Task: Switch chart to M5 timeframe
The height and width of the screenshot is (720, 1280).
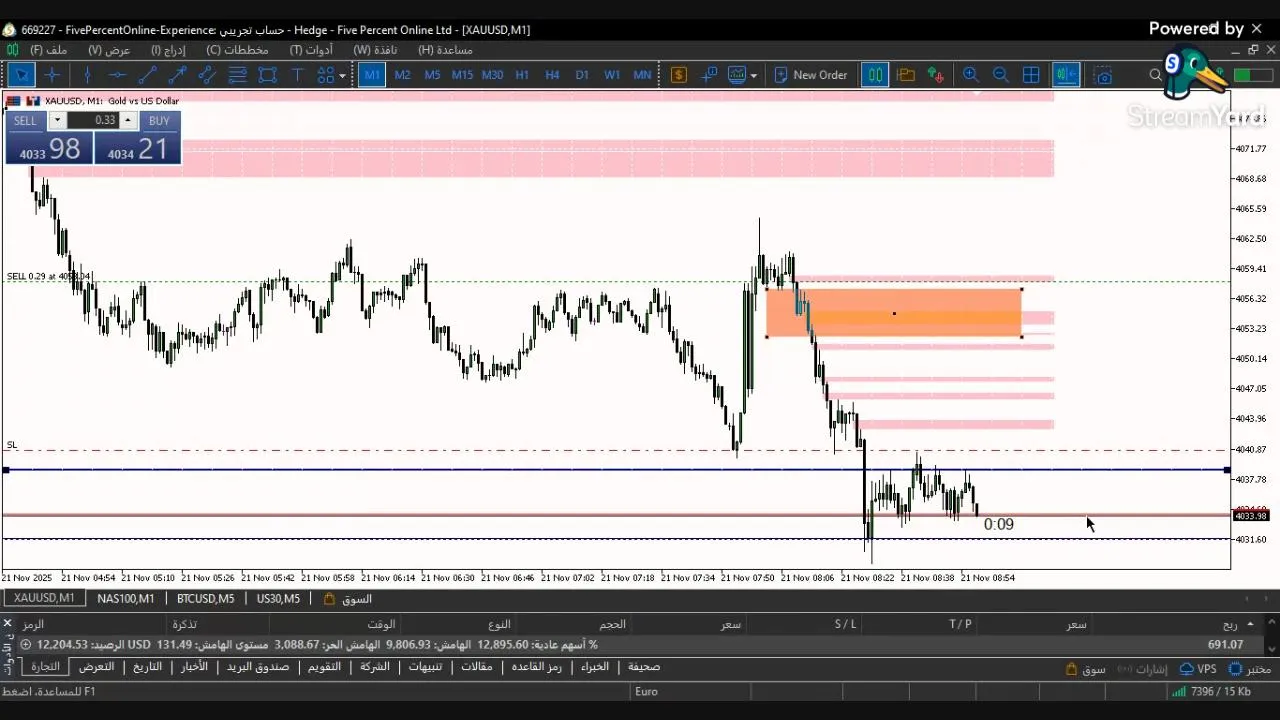Action: (432, 75)
